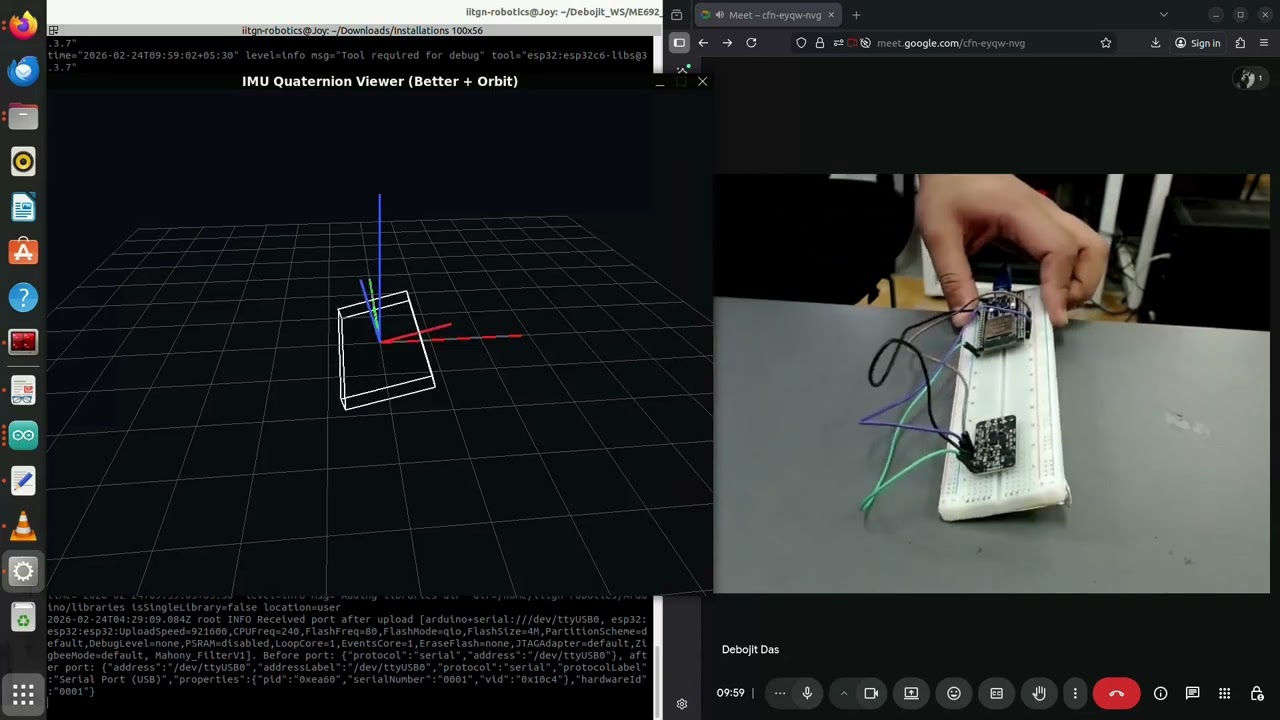Click settings gear below terminal scrollbar

point(682,704)
